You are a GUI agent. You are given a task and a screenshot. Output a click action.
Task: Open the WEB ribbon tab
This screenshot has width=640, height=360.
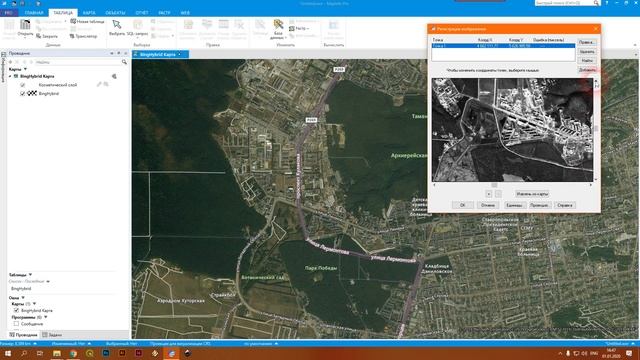185,13
